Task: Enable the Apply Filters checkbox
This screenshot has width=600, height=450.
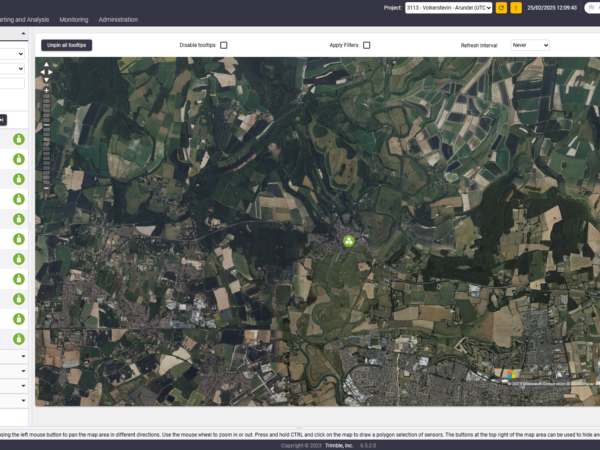Action: pyautogui.click(x=367, y=45)
